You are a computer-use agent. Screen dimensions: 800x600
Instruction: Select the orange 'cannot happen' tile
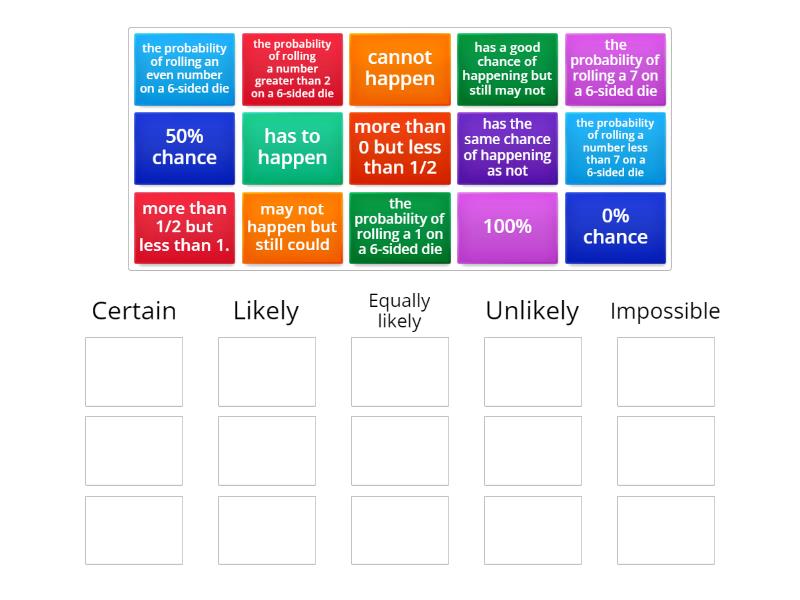400,69
